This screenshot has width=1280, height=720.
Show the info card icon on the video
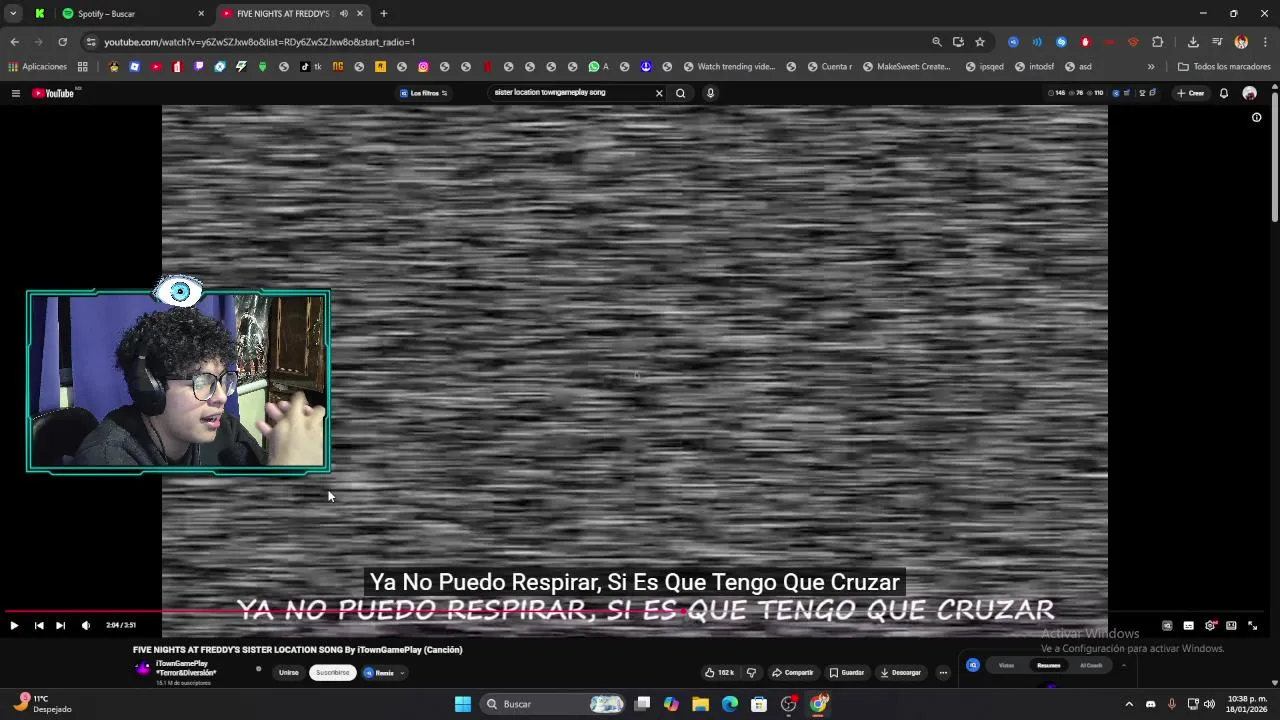click(x=1257, y=117)
